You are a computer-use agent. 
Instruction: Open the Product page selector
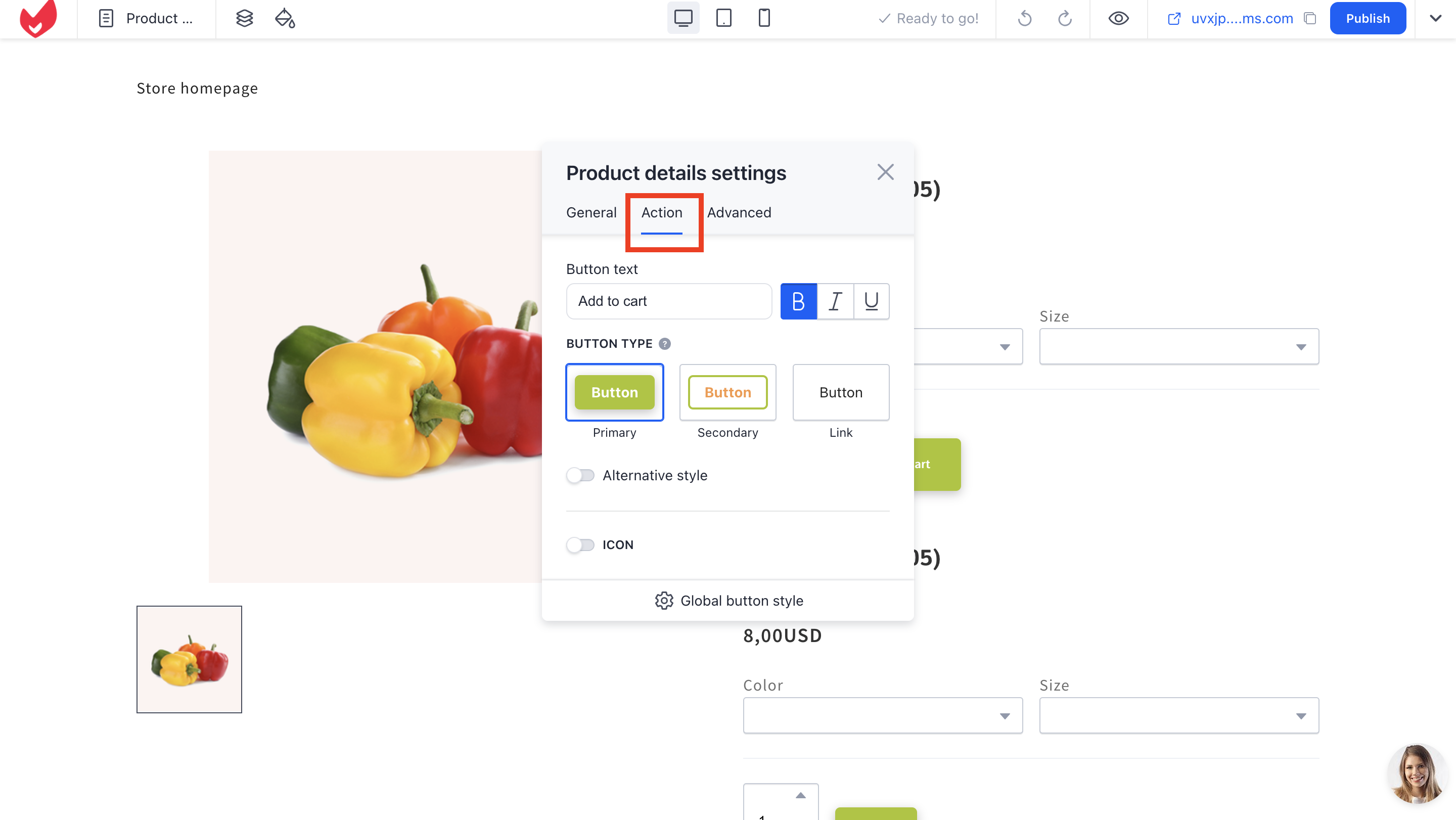pyautogui.click(x=146, y=19)
